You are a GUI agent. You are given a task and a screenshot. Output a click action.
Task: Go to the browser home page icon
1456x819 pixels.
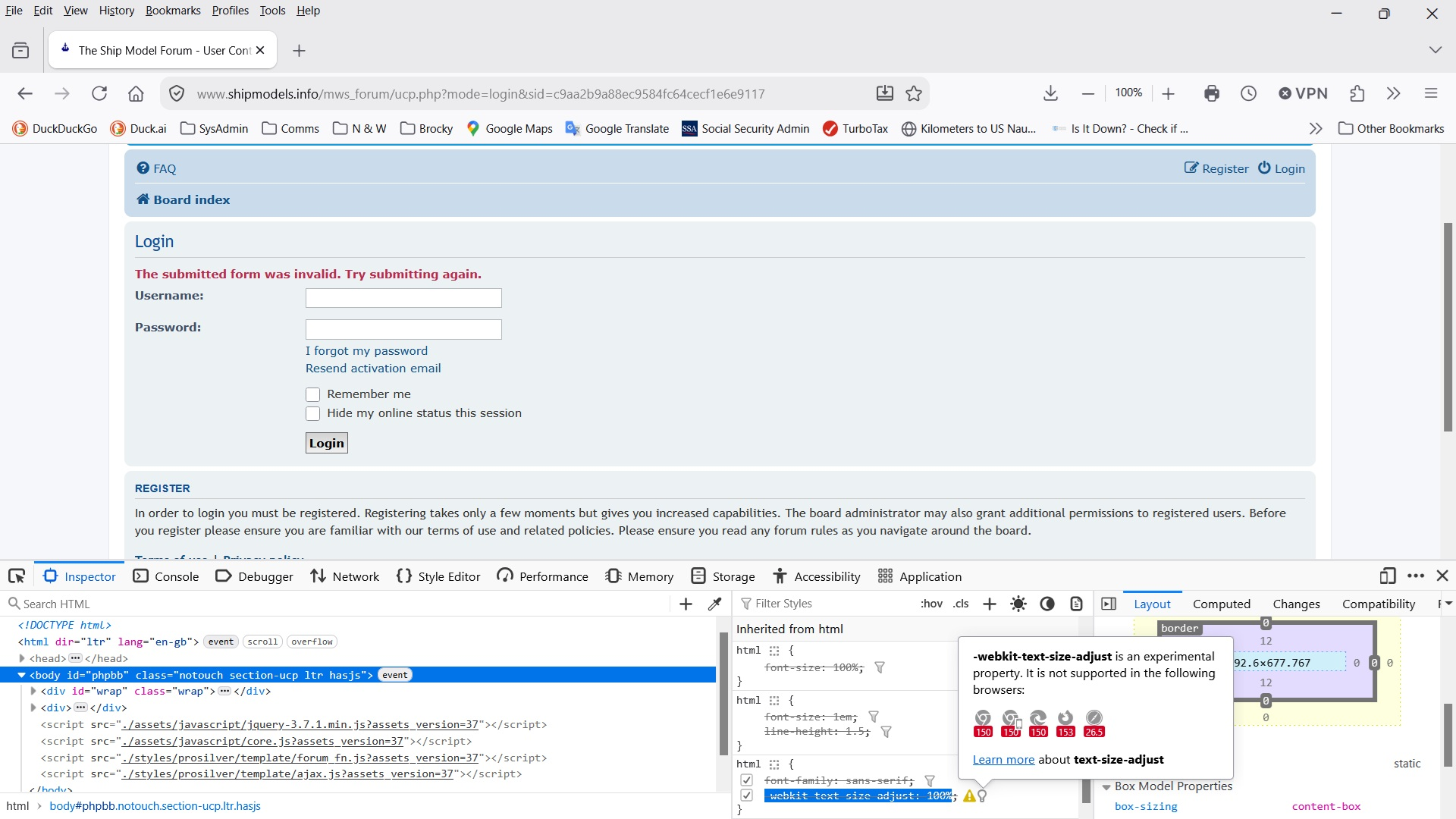(x=136, y=93)
